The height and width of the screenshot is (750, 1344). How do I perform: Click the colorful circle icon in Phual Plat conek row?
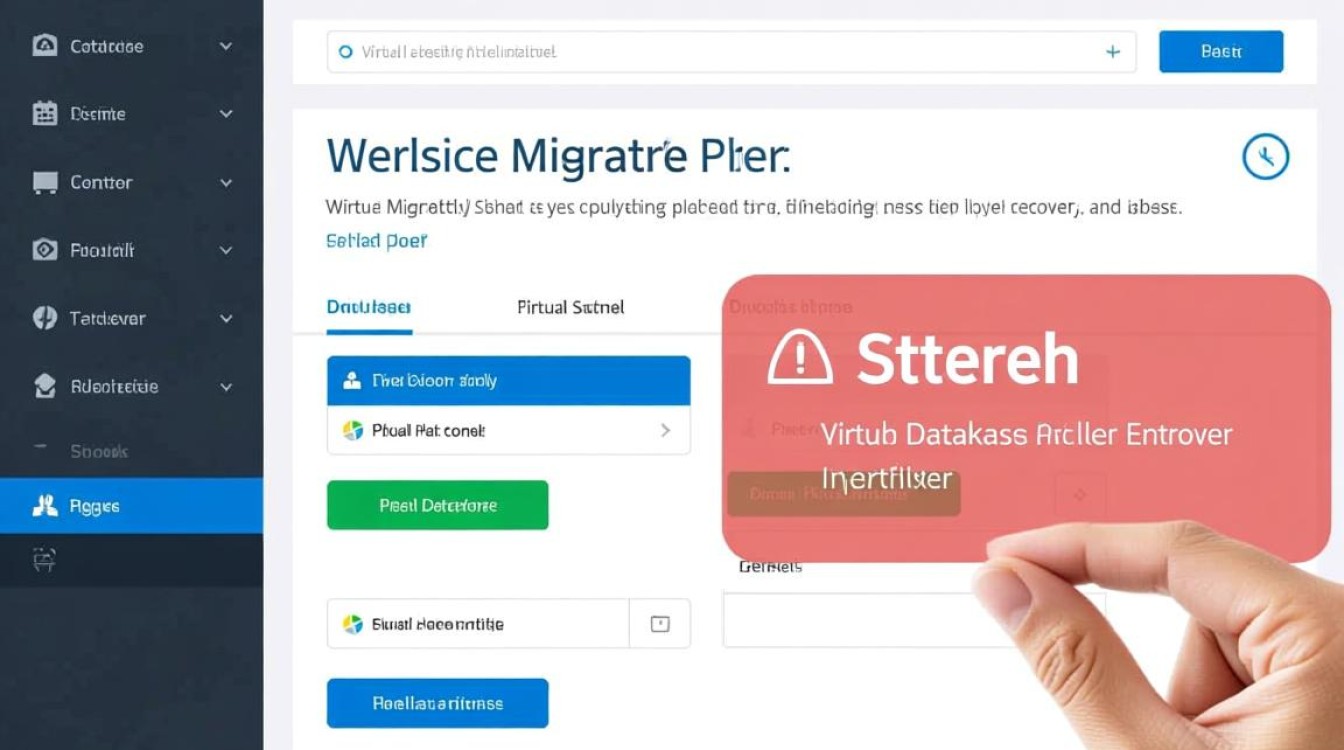353,431
